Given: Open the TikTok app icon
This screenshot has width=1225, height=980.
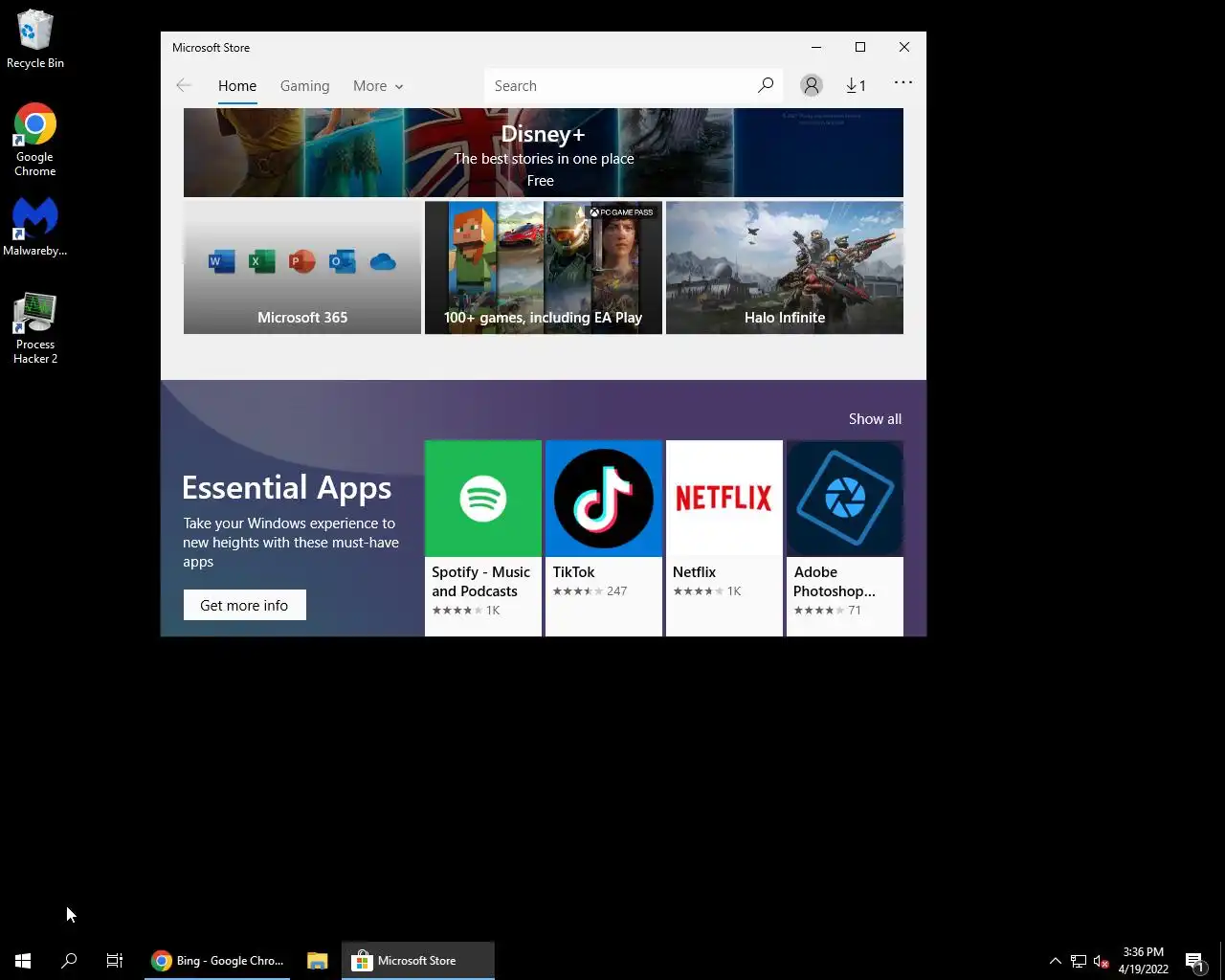Looking at the screenshot, I should [604, 499].
